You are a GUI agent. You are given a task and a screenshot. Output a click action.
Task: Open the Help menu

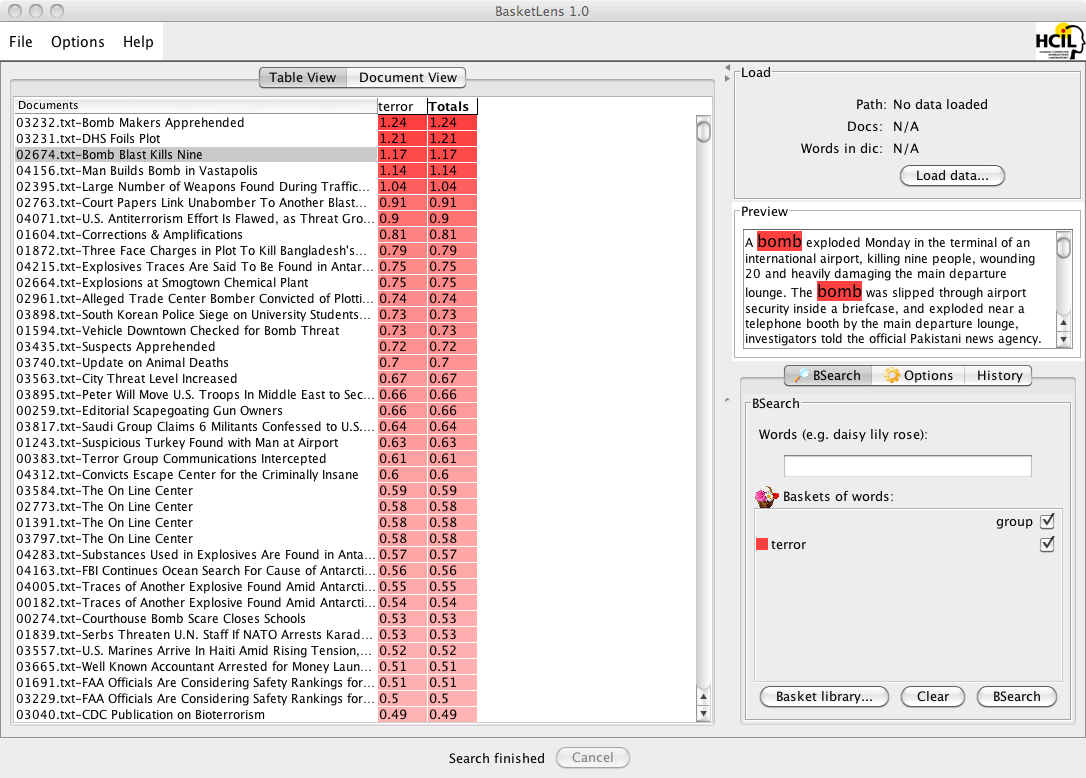[139, 42]
